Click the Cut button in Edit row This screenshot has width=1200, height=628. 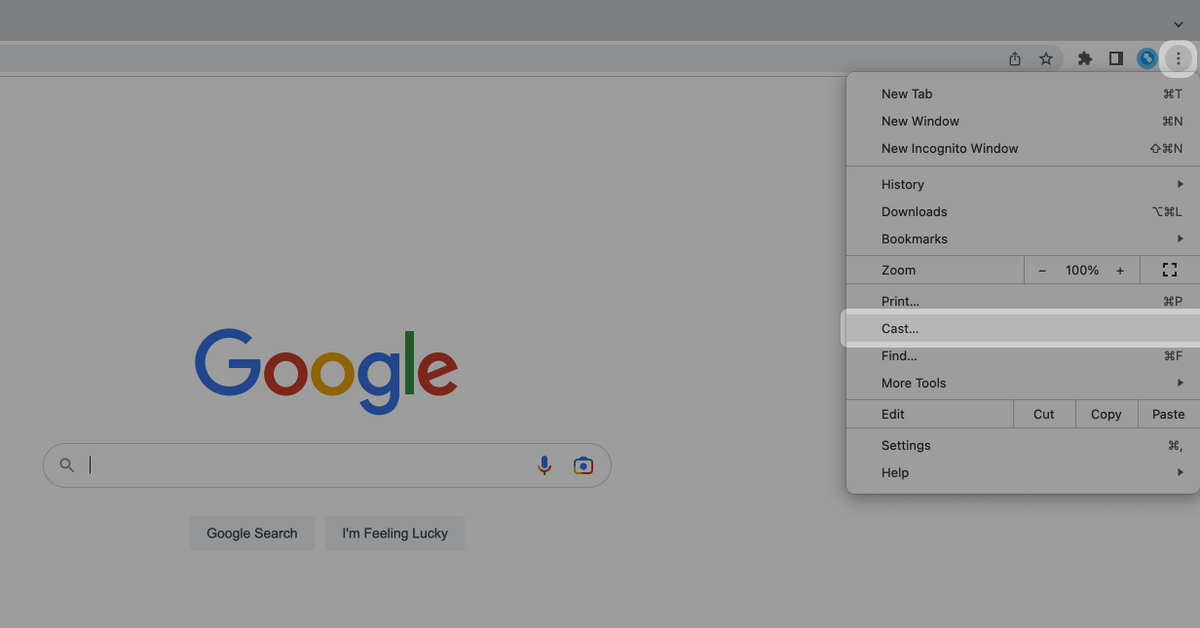click(x=1044, y=414)
